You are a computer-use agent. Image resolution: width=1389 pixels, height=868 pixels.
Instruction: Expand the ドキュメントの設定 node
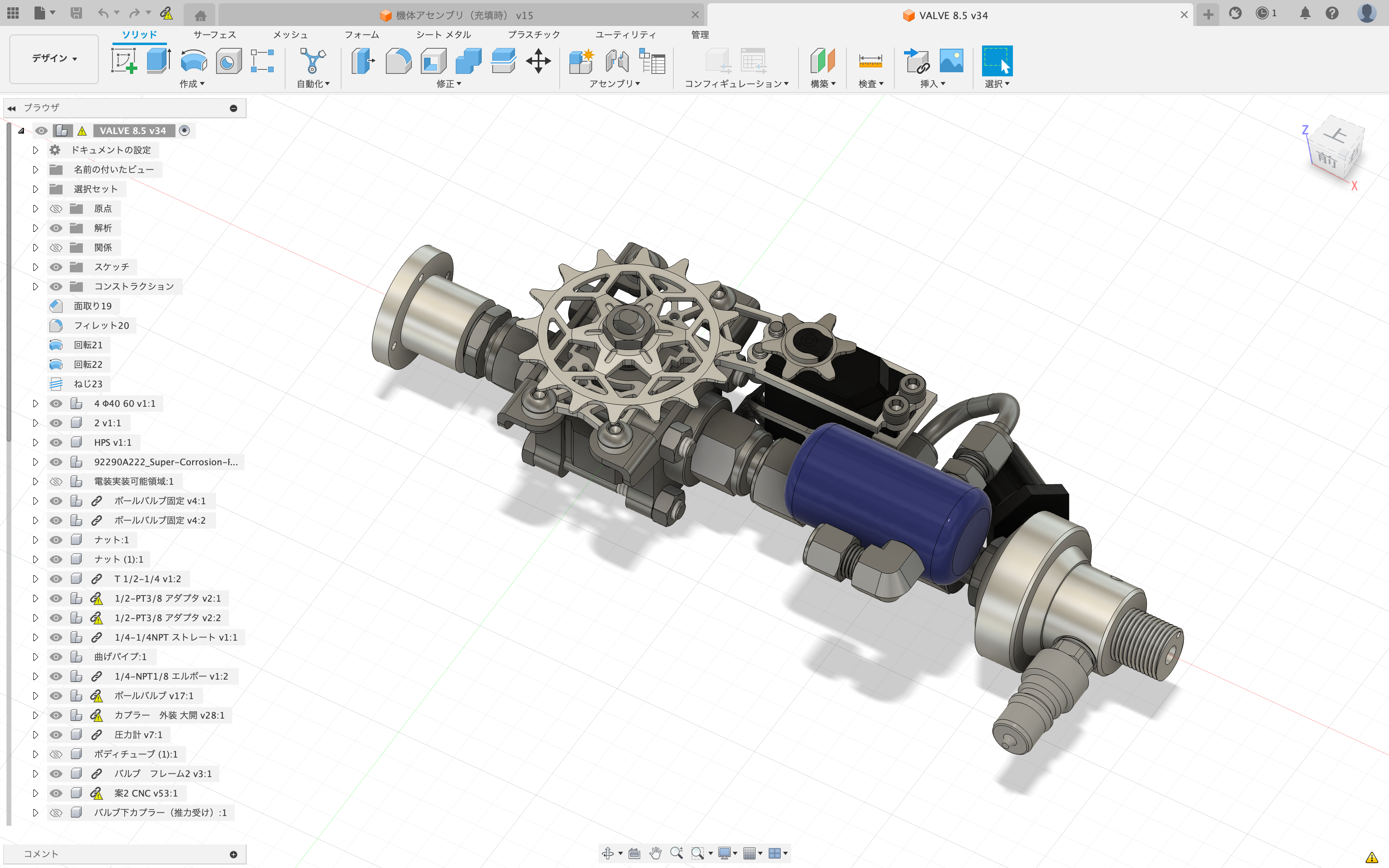click(36, 150)
